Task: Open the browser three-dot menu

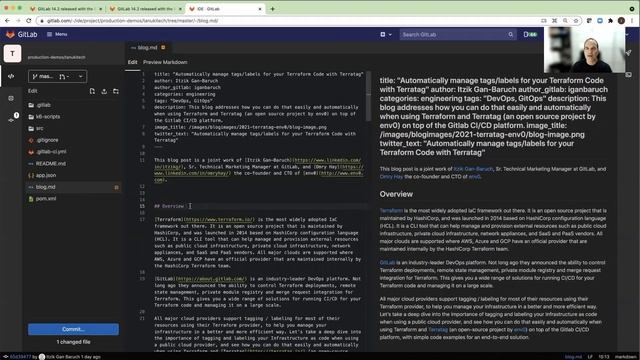Action: pyautogui.click(x=632, y=20)
